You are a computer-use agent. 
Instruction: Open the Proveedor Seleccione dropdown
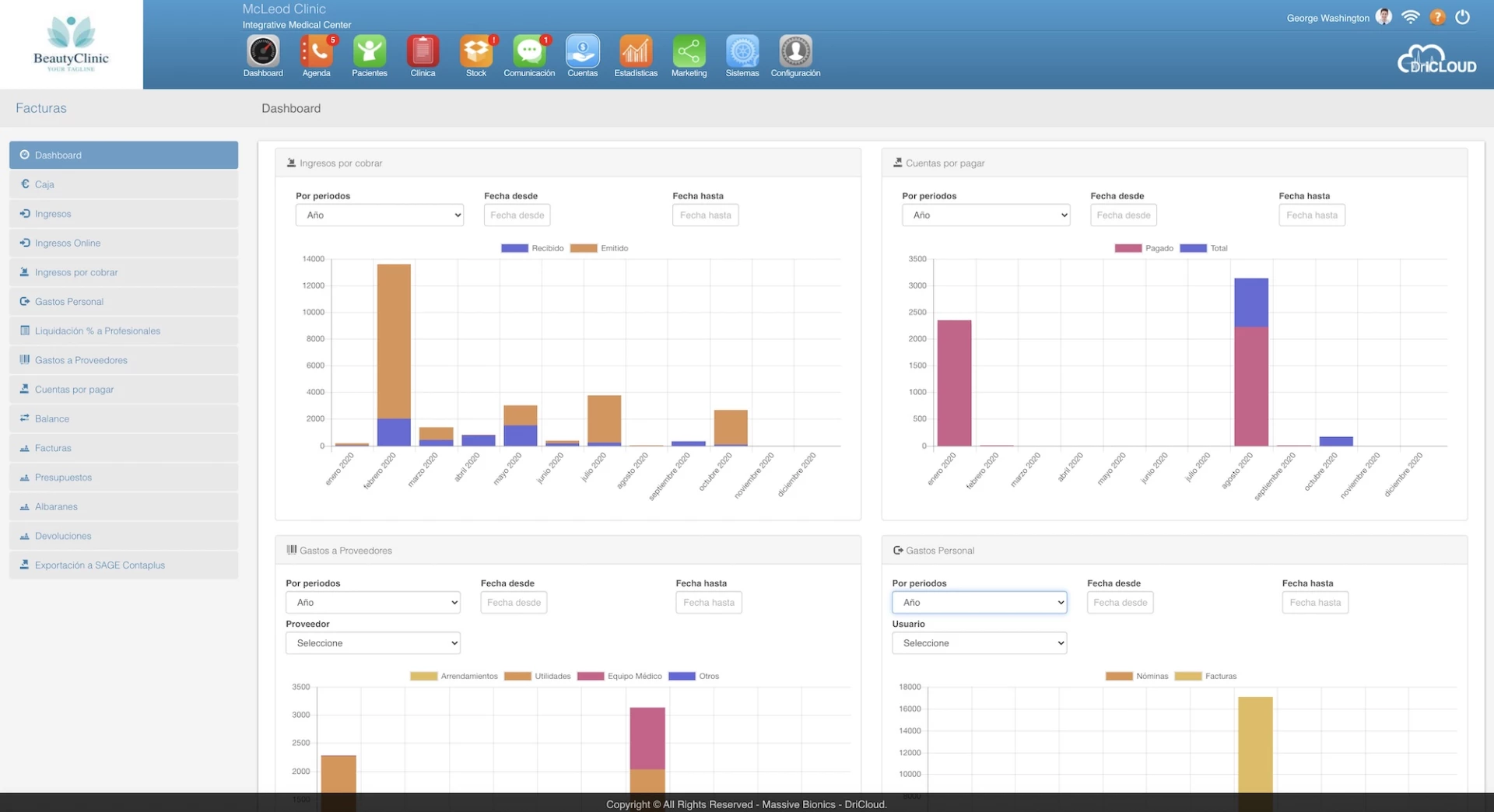373,643
